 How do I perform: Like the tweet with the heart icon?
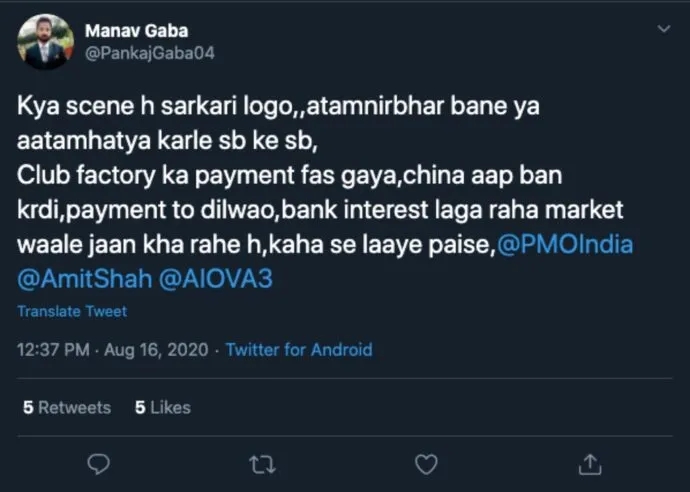(x=426, y=464)
